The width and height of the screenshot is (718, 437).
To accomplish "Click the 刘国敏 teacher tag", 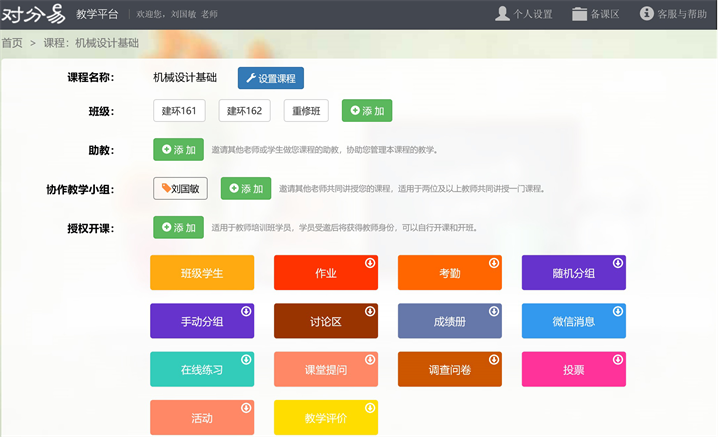I will click(180, 188).
